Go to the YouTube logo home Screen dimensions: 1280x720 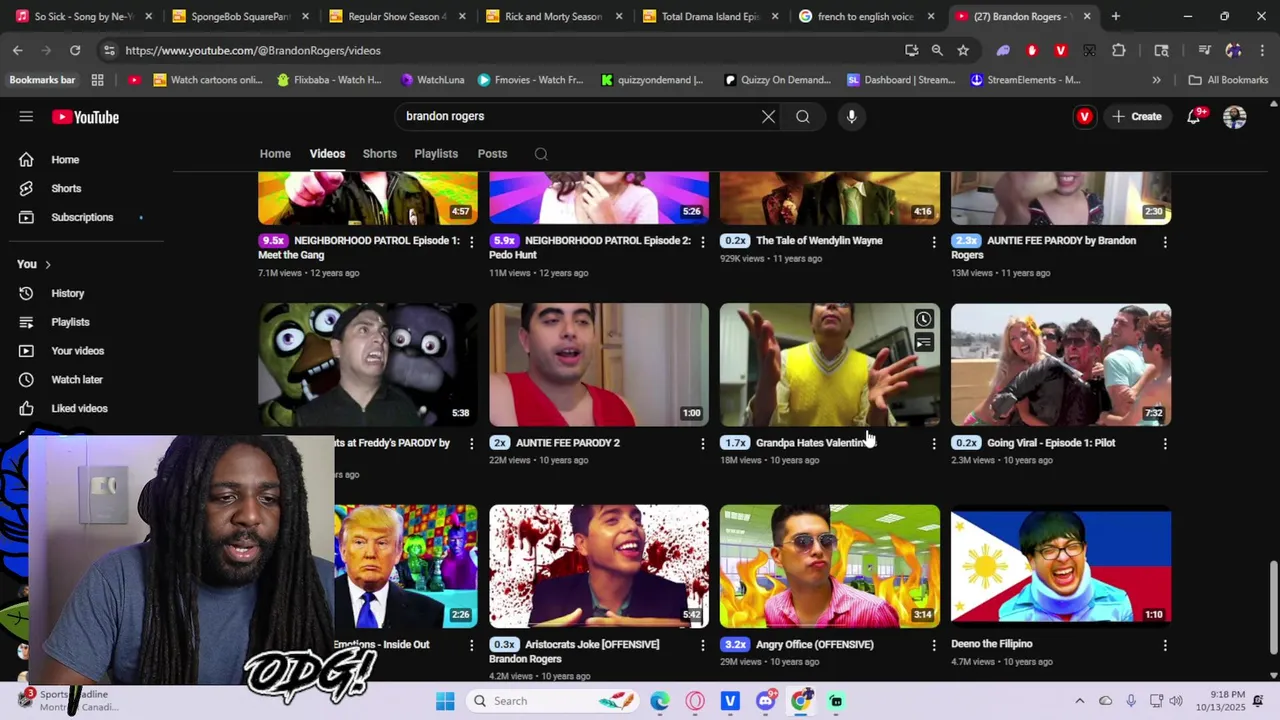click(x=86, y=117)
